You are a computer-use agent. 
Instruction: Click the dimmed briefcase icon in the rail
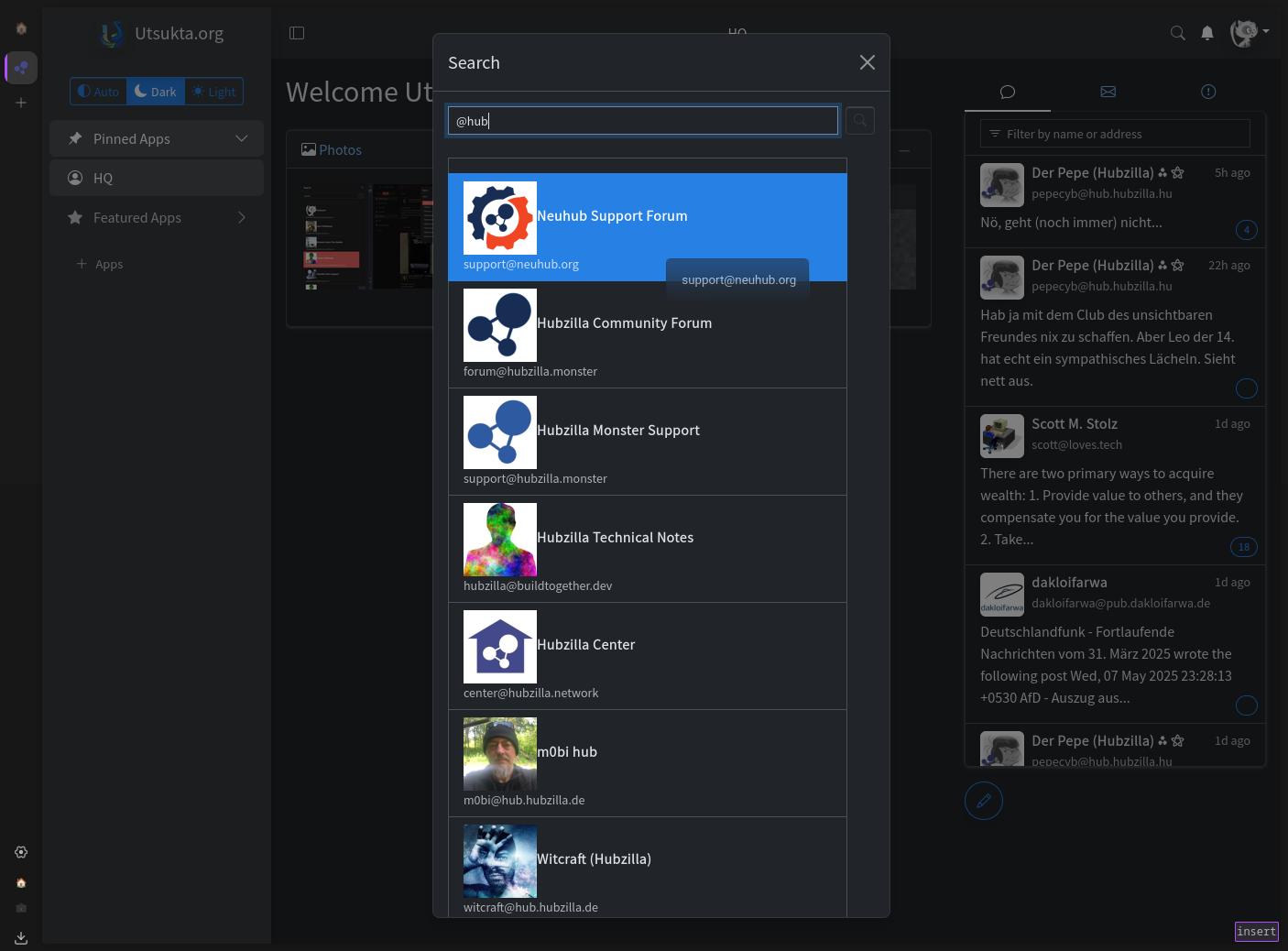[21, 908]
